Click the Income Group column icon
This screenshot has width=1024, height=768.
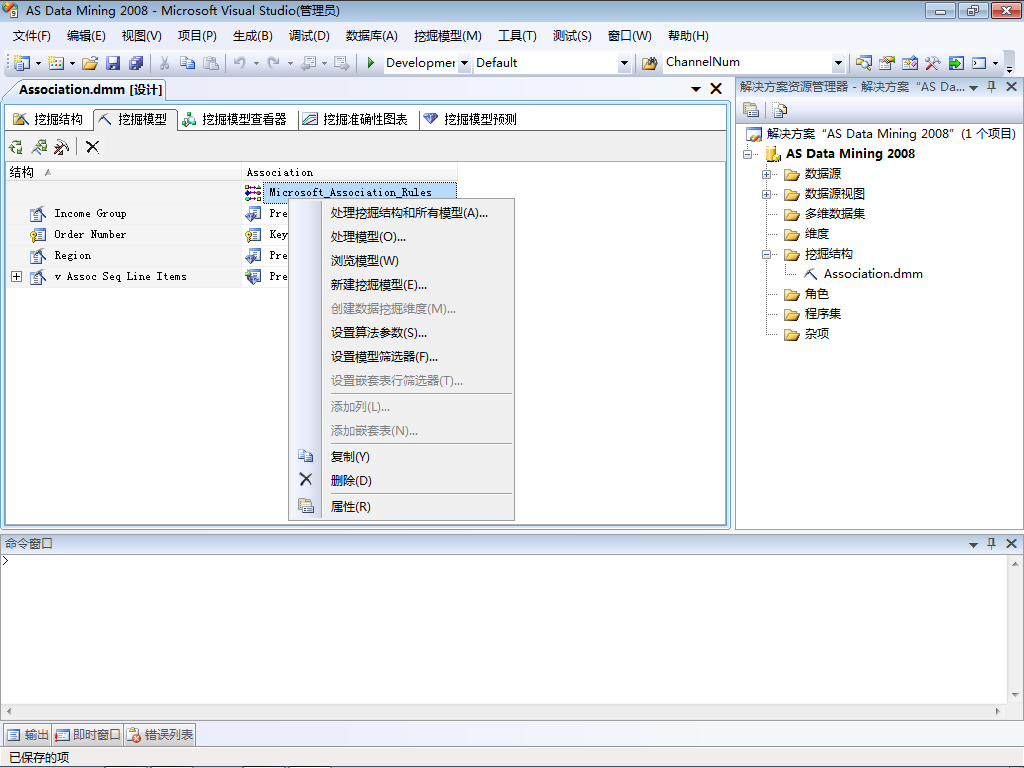pyautogui.click(x=38, y=214)
